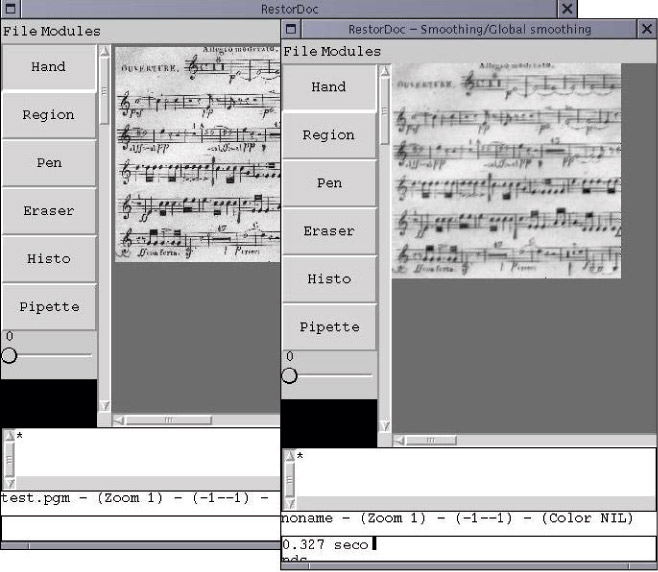Click up arrow of Smoothing tool panel scrollbar
The width and height of the screenshot is (658, 572).
point(385,71)
